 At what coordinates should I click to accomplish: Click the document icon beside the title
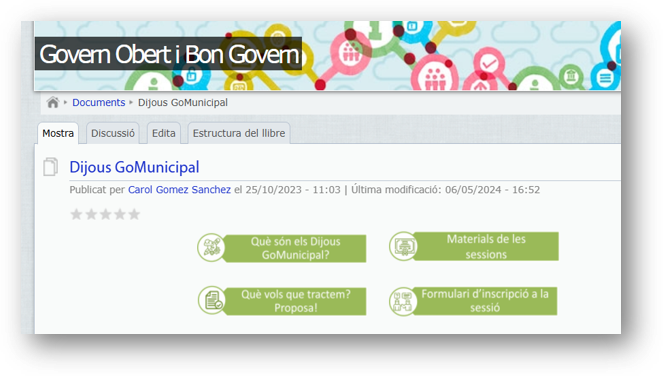point(50,167)
